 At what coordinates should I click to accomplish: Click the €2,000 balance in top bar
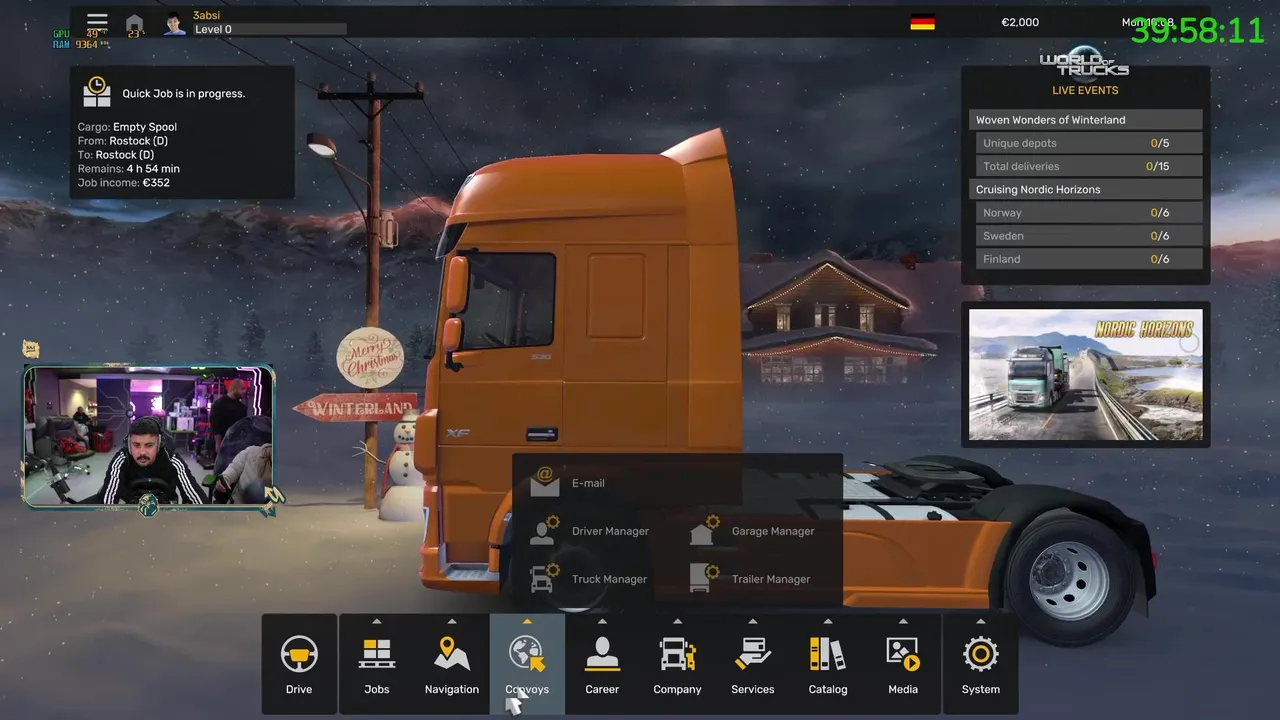click(1020, 22)
